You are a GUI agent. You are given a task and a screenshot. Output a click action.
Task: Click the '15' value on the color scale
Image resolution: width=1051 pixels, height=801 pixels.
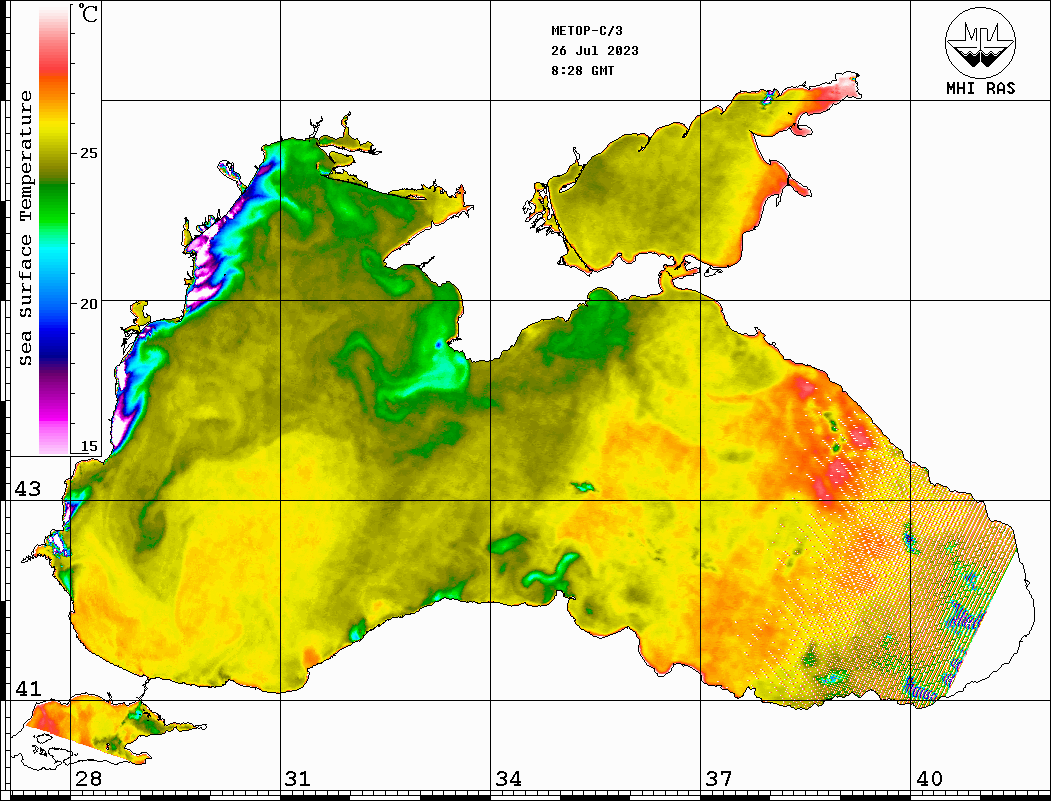pyautogui.click(x=88, y=446)
